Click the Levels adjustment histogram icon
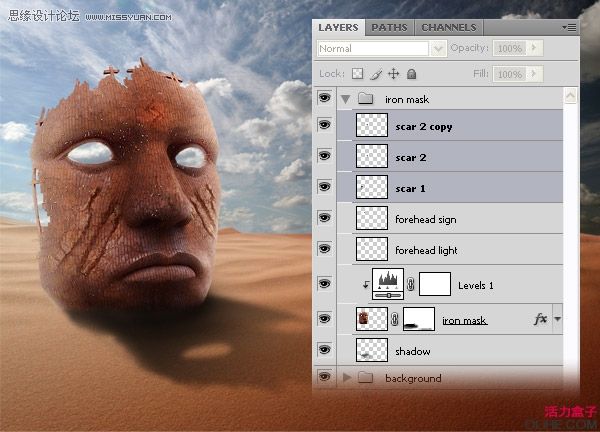The image size is (600, 432). tap(388, 284)
